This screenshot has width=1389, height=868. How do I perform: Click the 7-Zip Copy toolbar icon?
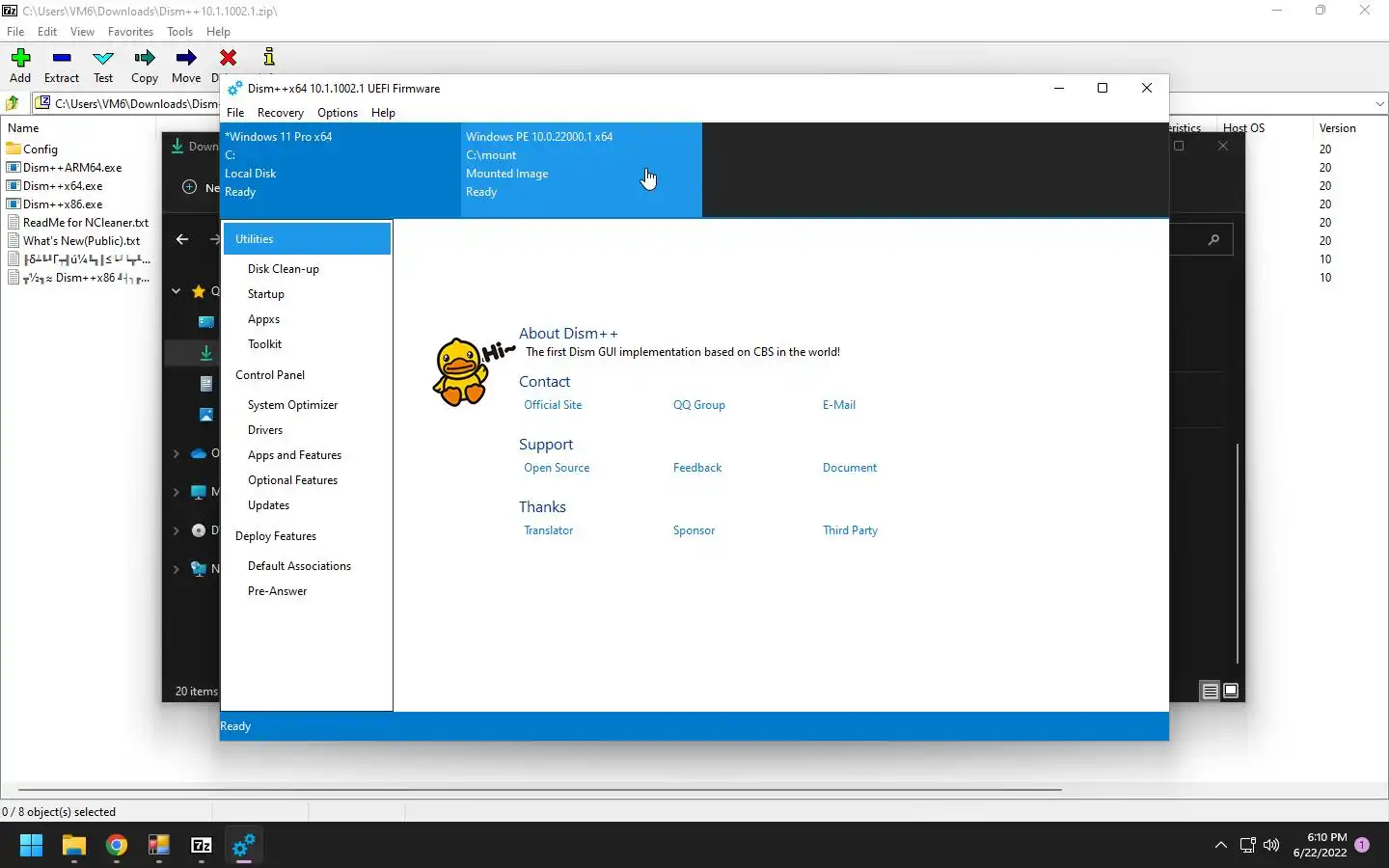pos(145,58)
